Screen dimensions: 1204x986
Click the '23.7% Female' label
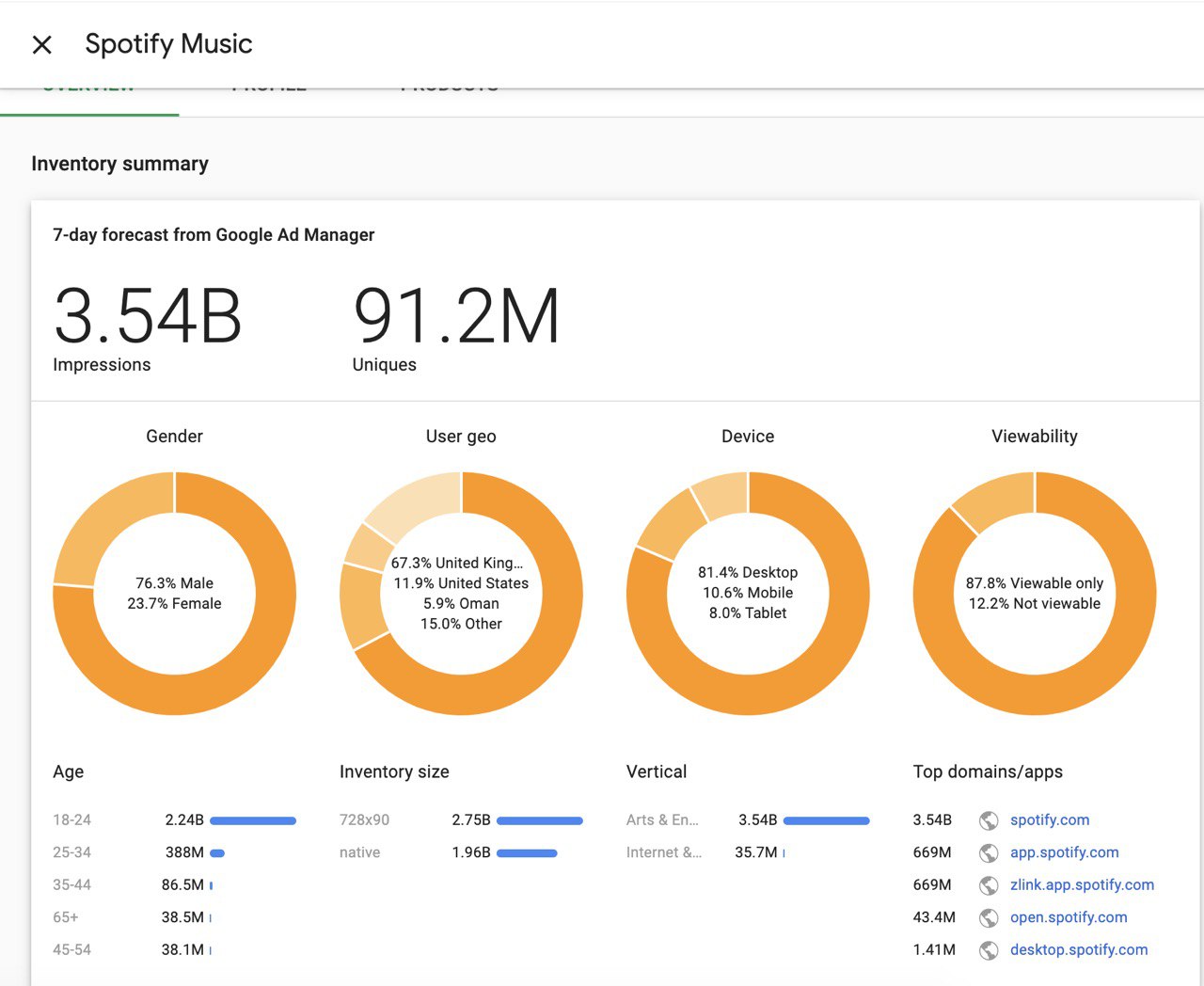point(175,604)
